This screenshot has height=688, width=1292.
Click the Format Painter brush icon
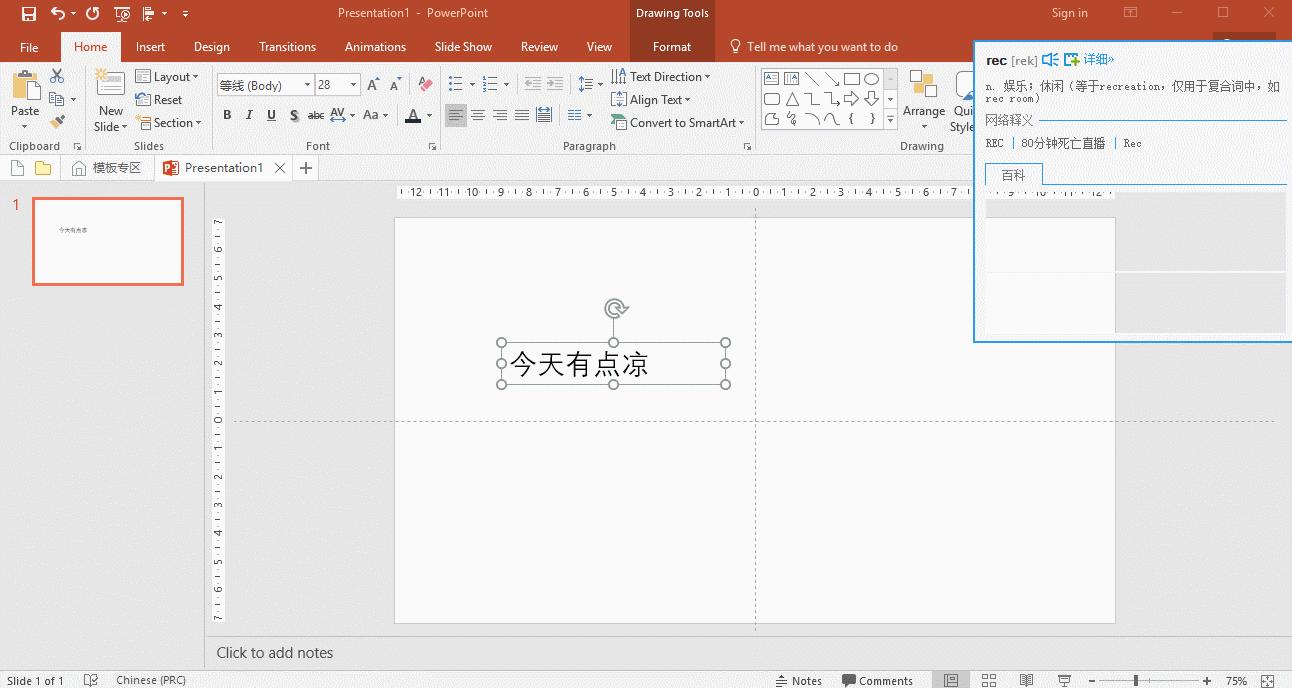point(57,122)
